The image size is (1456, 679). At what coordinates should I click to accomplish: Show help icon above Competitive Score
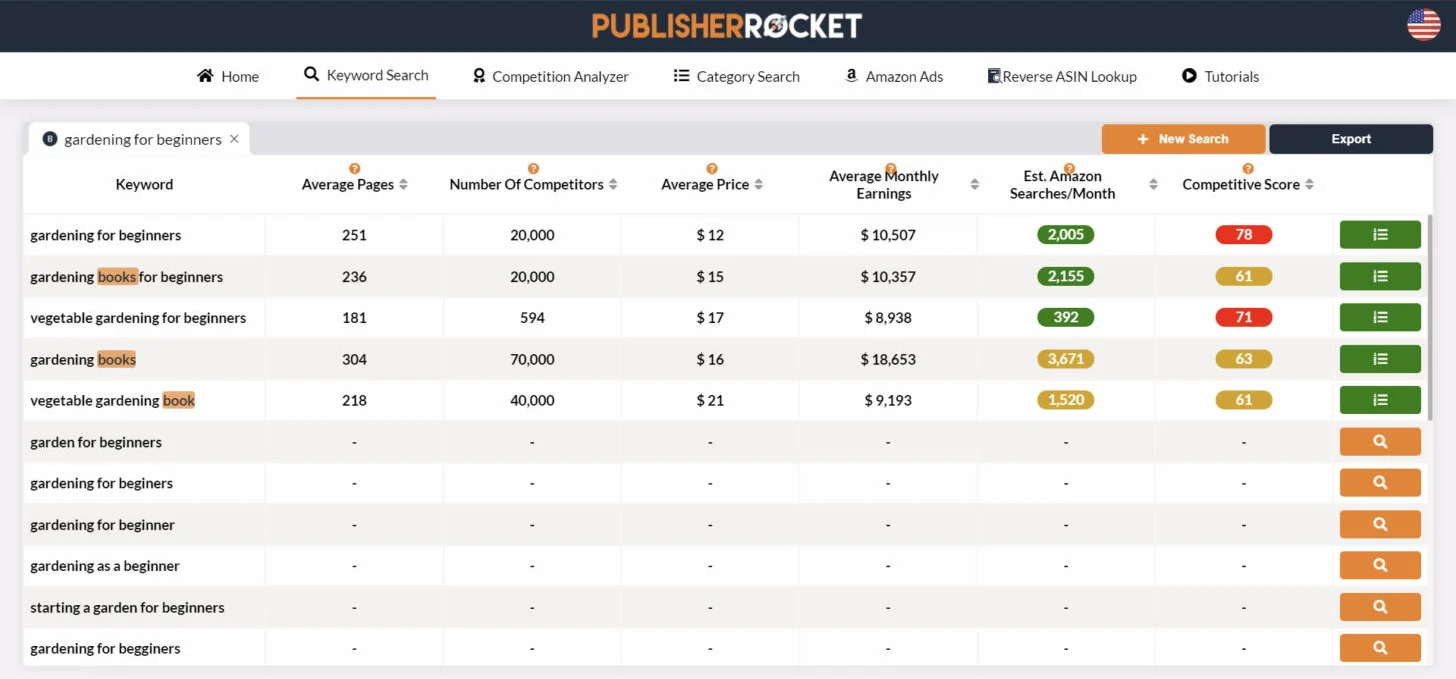pyautogui.click(x=1248, y=169)
